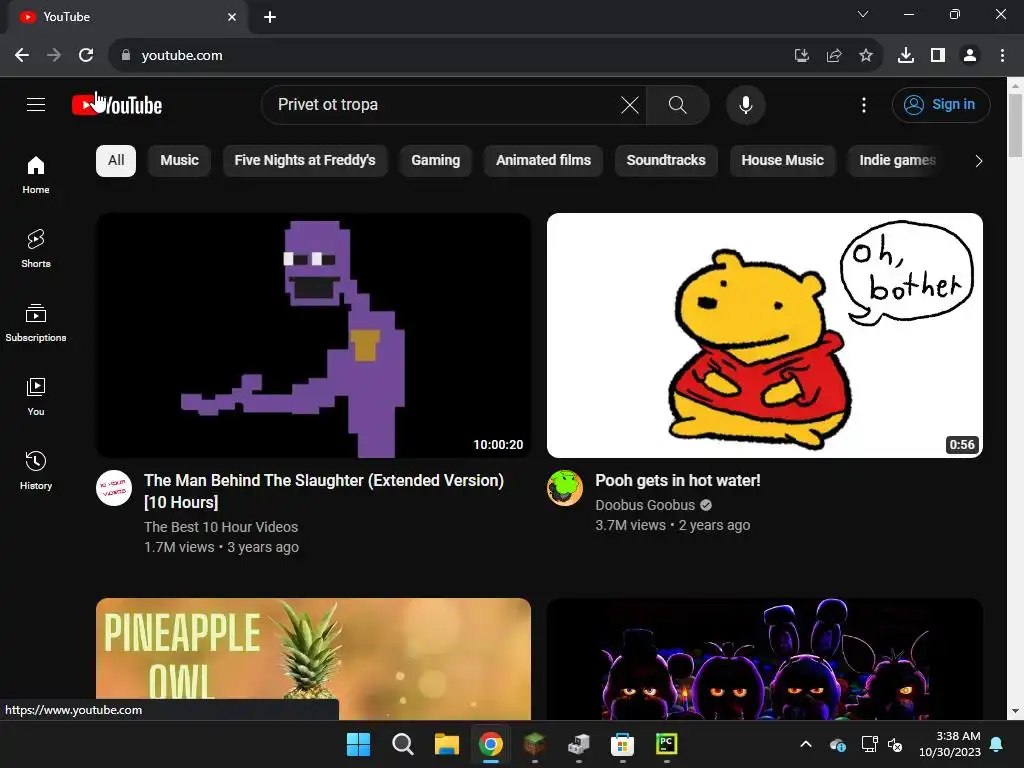The image size is (1024, 768).
Task: Open the dark animatronics video thumbnail
Action: click(x=765, y=658)
